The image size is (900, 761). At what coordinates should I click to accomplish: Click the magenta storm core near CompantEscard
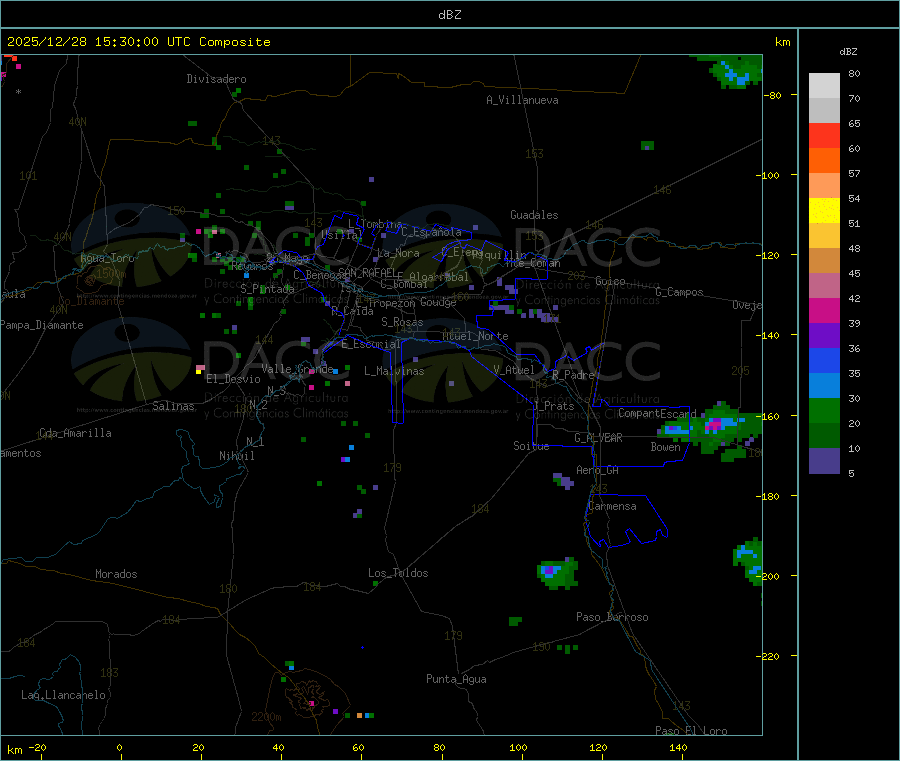[714, 425]
